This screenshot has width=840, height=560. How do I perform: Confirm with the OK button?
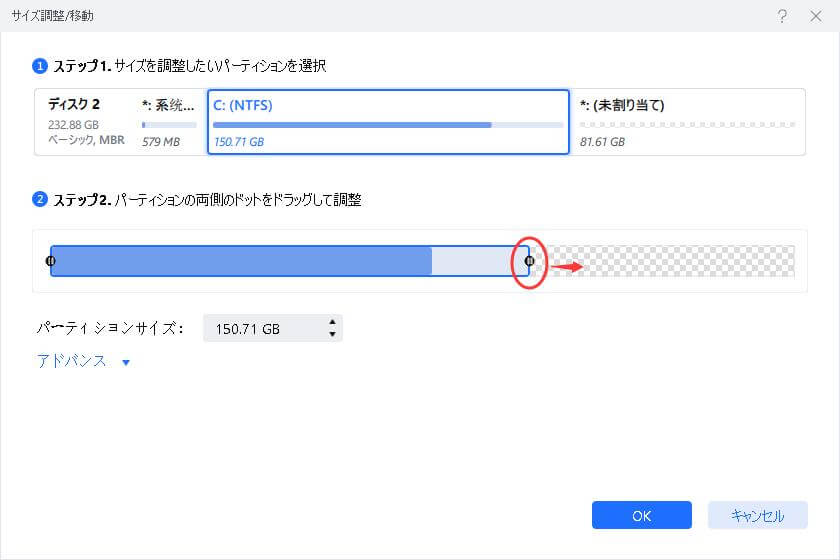641,516
